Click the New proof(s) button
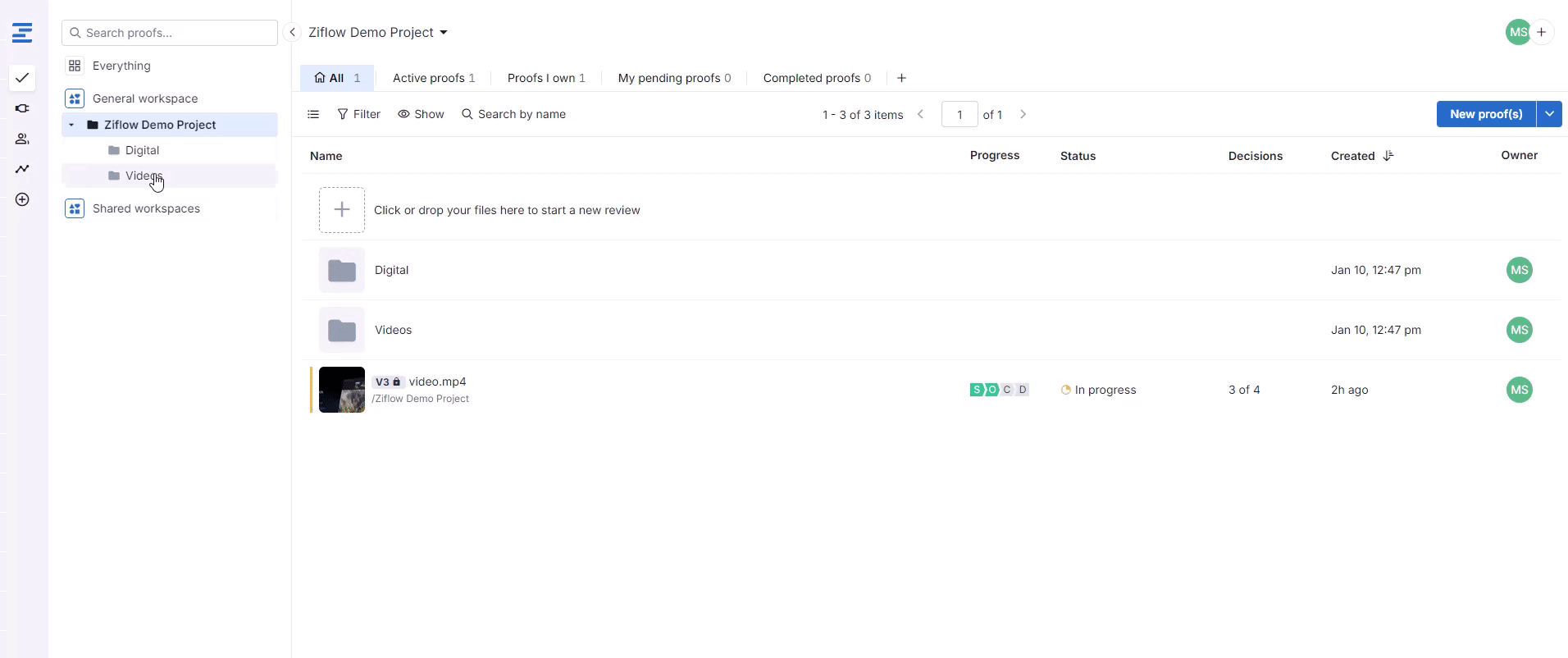1568x658 pixels. [x=1485, y=114]
